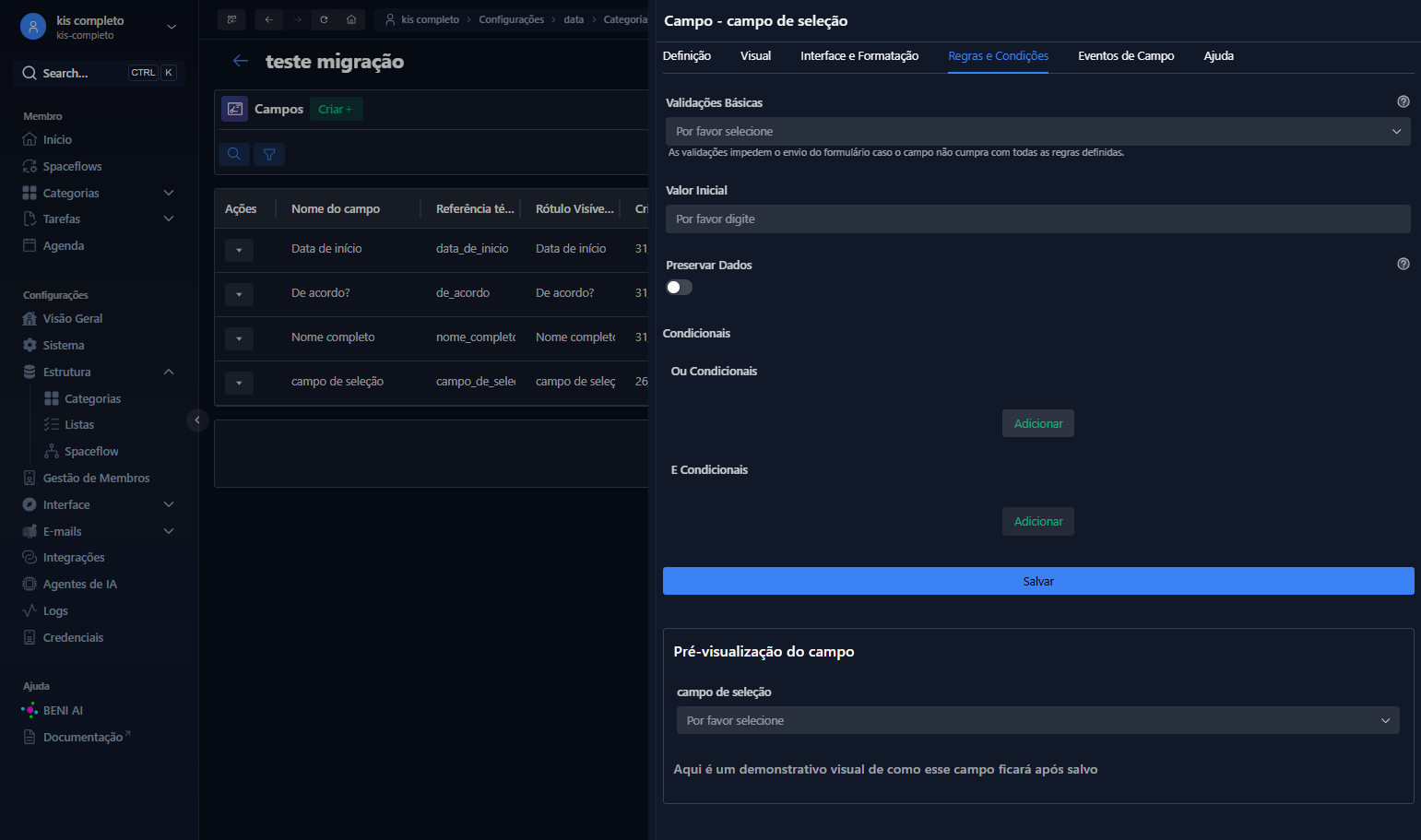Open the Ajuda tab
1421x840 pixels.
point(1218,55)
